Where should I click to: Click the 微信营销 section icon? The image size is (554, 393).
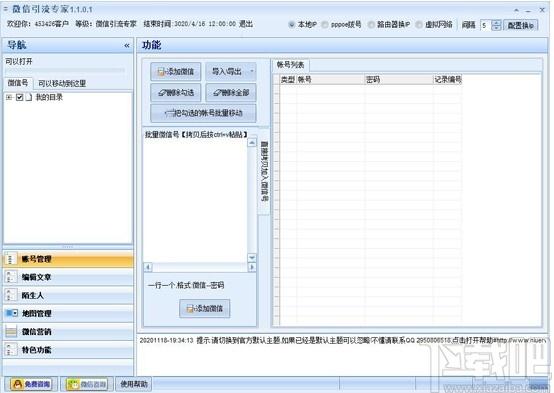click(x=11, y=332)
